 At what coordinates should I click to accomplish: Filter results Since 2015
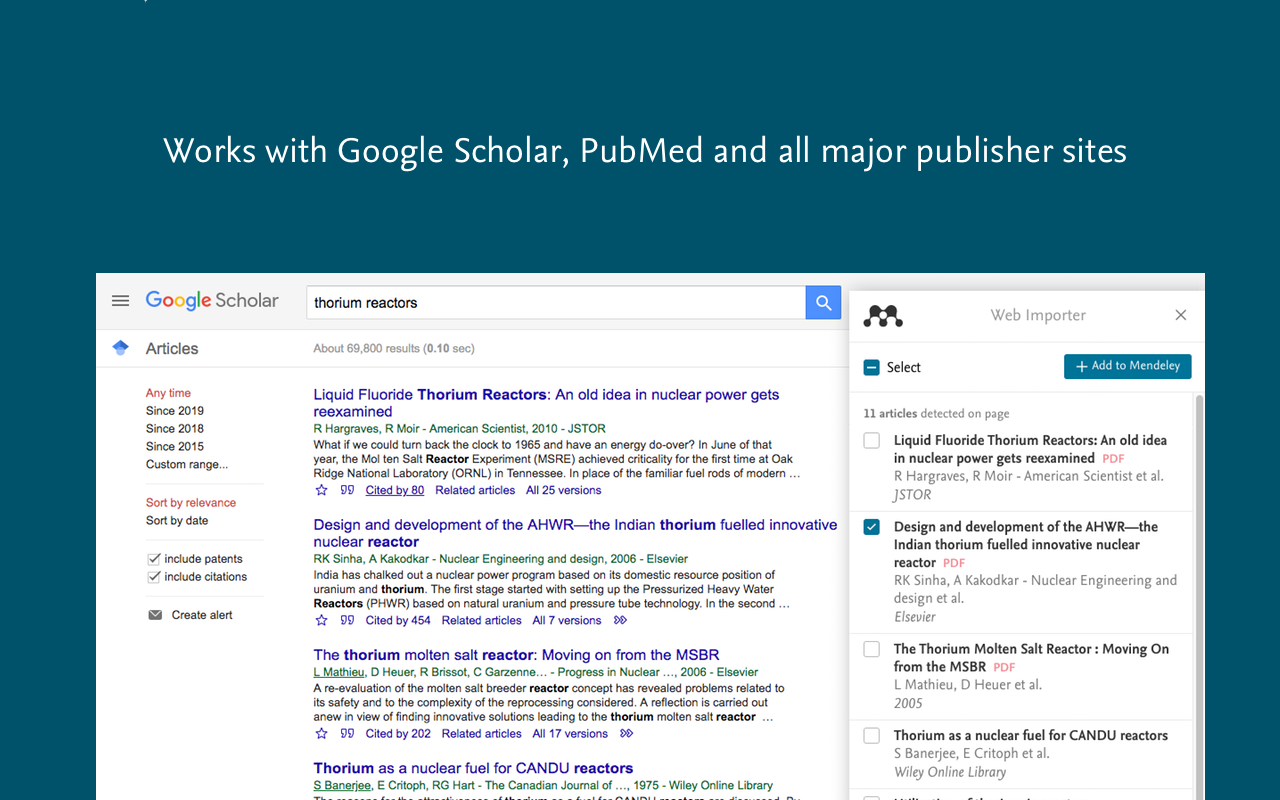click(175, 447)
